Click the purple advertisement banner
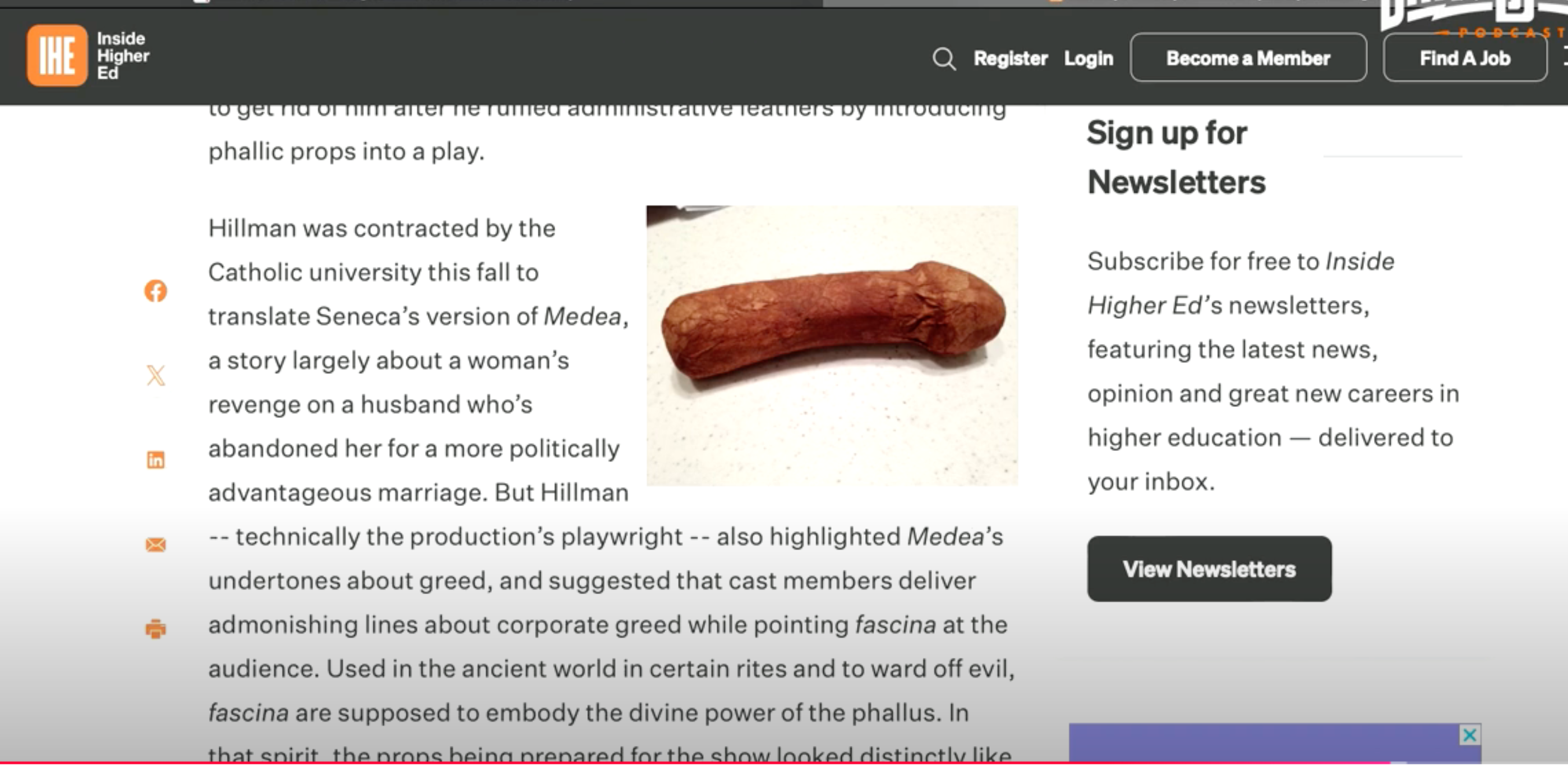Screen dimensions: 1568x765 [1275, 744]
